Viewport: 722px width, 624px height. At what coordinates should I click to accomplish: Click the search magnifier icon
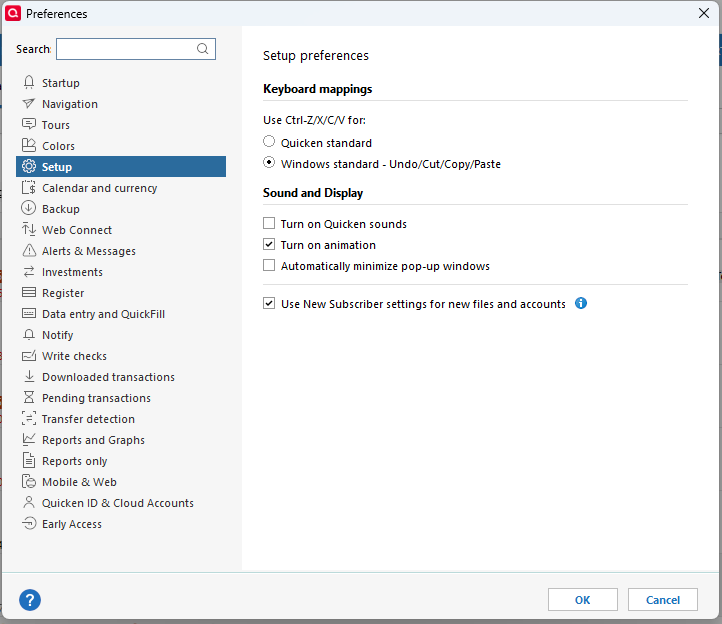203,49
